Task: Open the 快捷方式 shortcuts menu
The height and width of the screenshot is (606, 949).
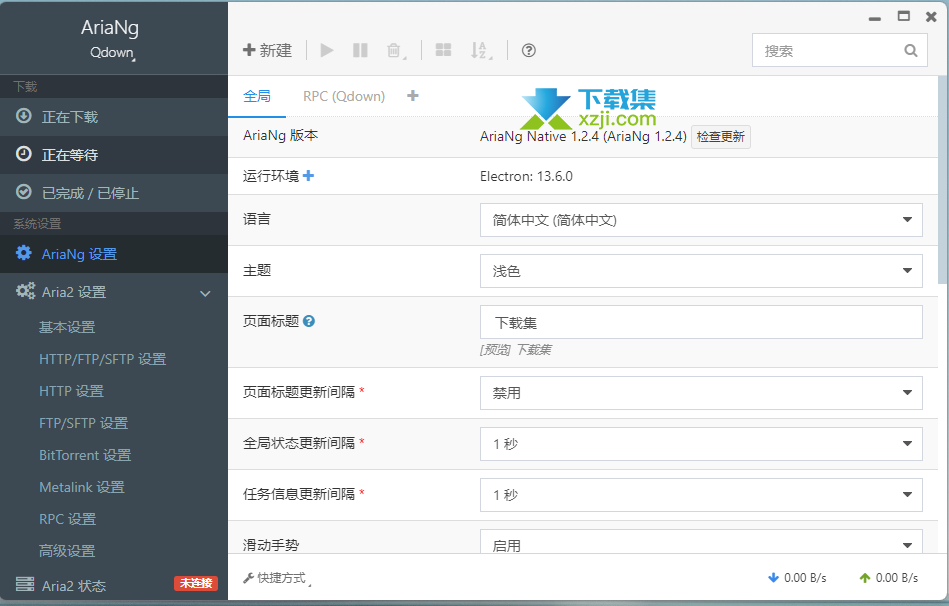Action: [277, 578]
